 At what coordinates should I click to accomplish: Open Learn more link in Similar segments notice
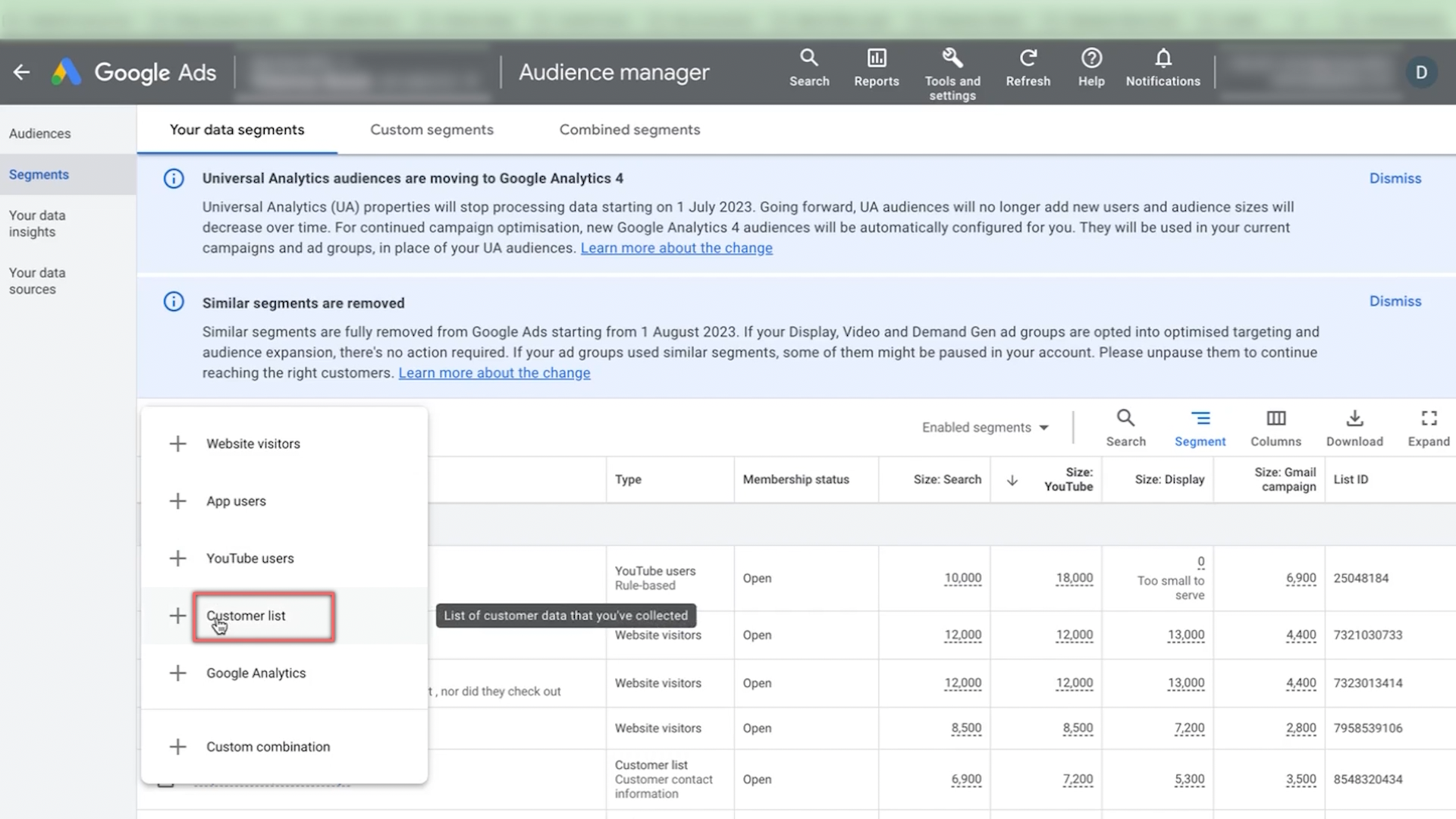tap(494, 373)
